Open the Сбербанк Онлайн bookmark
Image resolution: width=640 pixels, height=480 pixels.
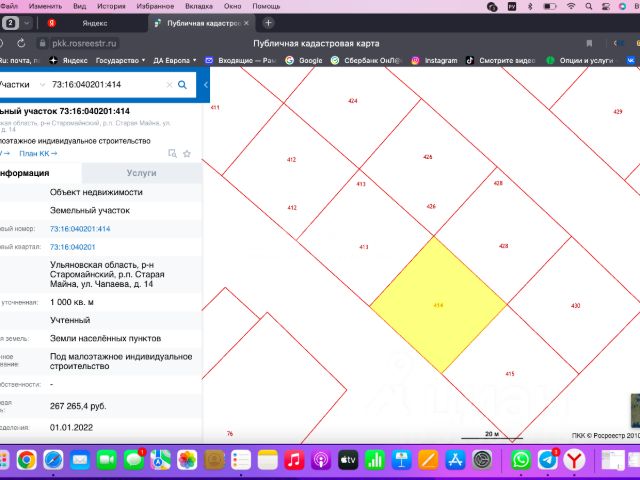pos(367,60)
